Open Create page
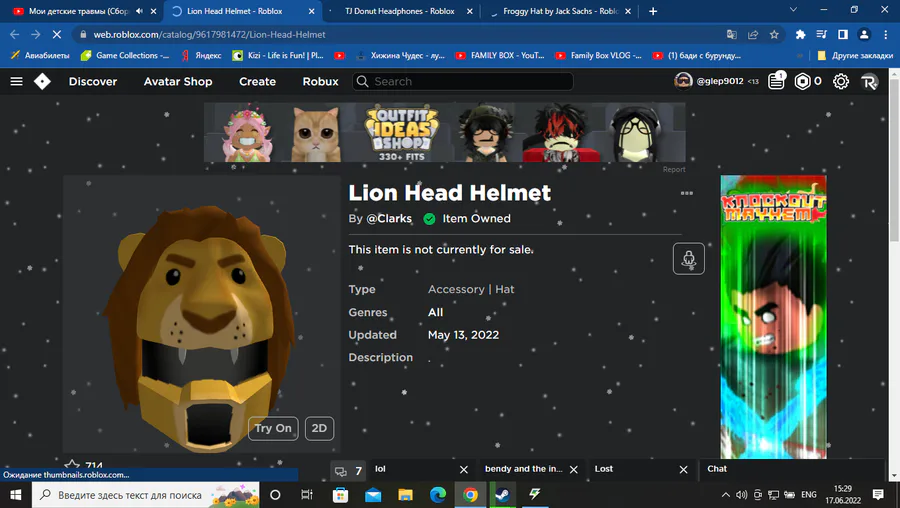 [257, 82]
